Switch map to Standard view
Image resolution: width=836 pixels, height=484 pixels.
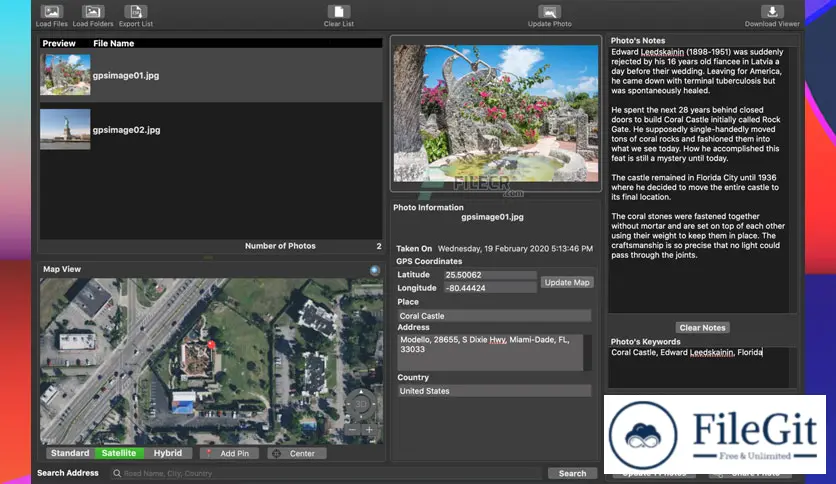point(70,453)
